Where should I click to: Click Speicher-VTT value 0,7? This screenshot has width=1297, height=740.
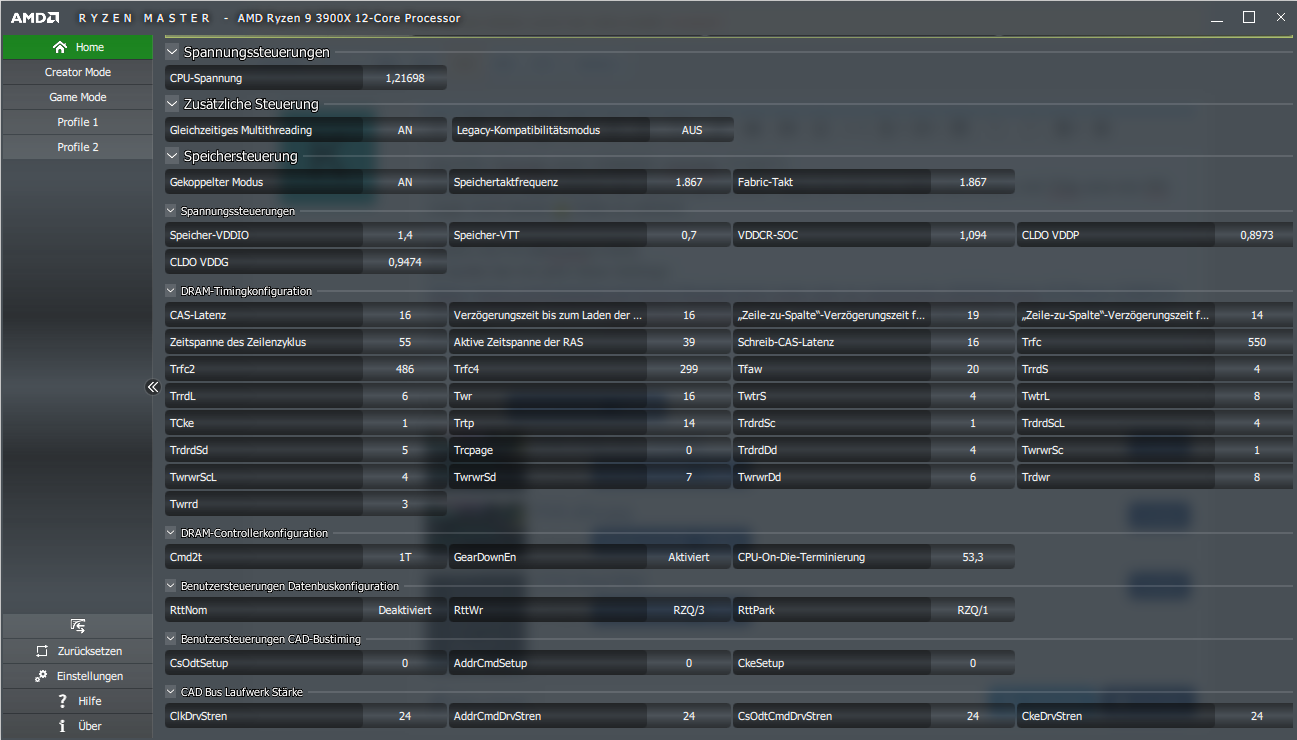689,236
